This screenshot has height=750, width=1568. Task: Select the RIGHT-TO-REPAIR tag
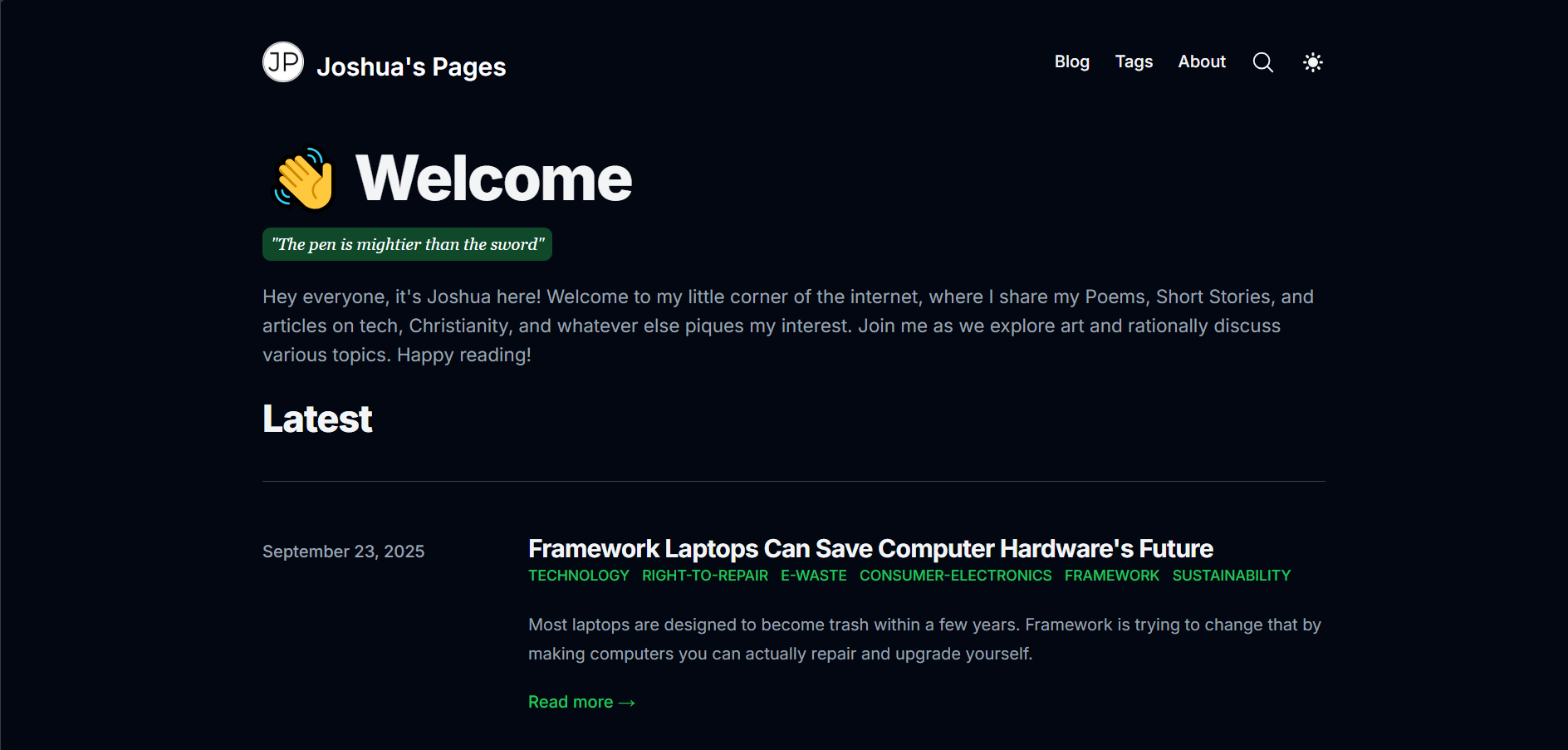[705, 576]
